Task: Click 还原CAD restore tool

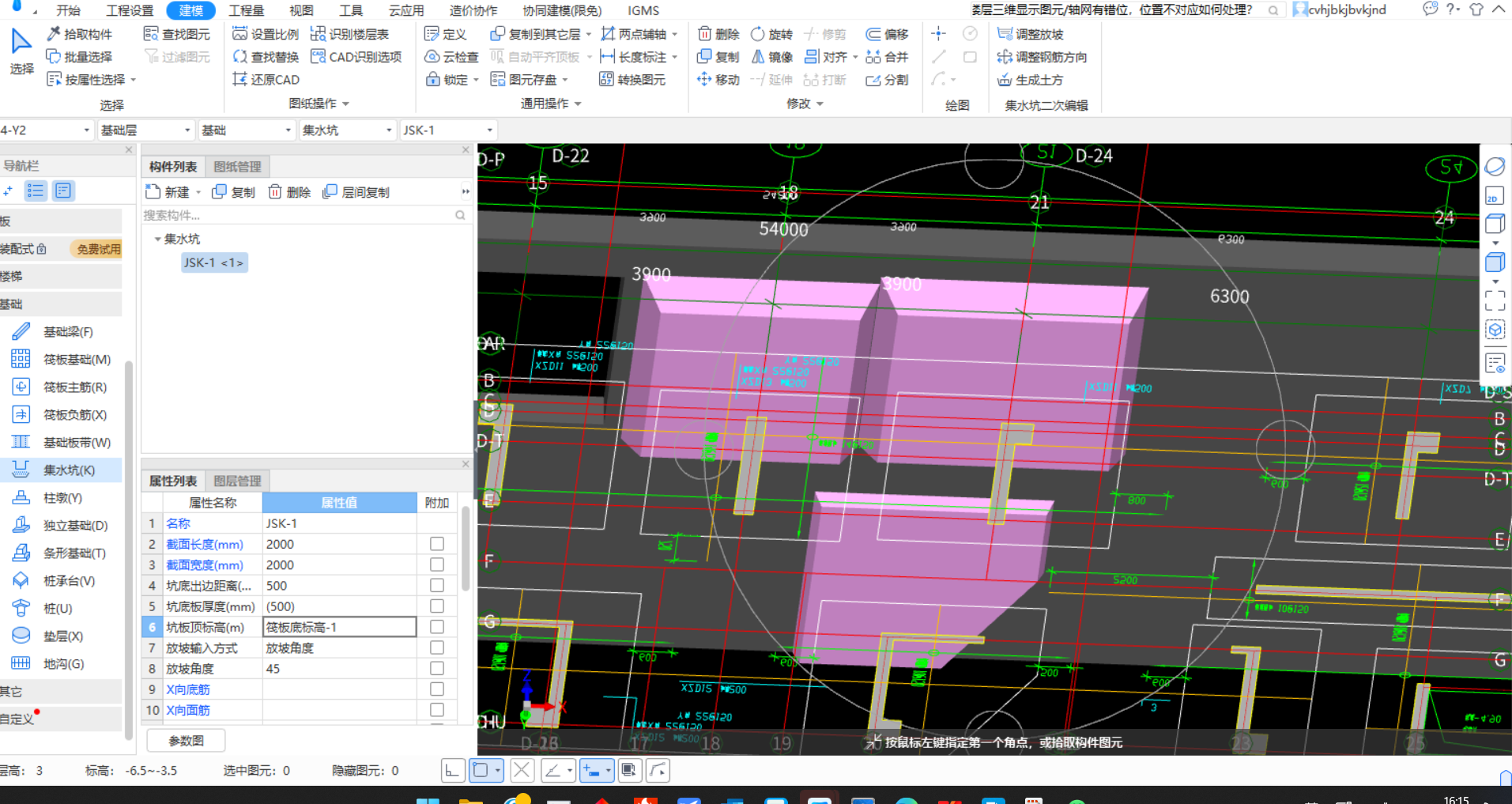Action: [266, 80]
